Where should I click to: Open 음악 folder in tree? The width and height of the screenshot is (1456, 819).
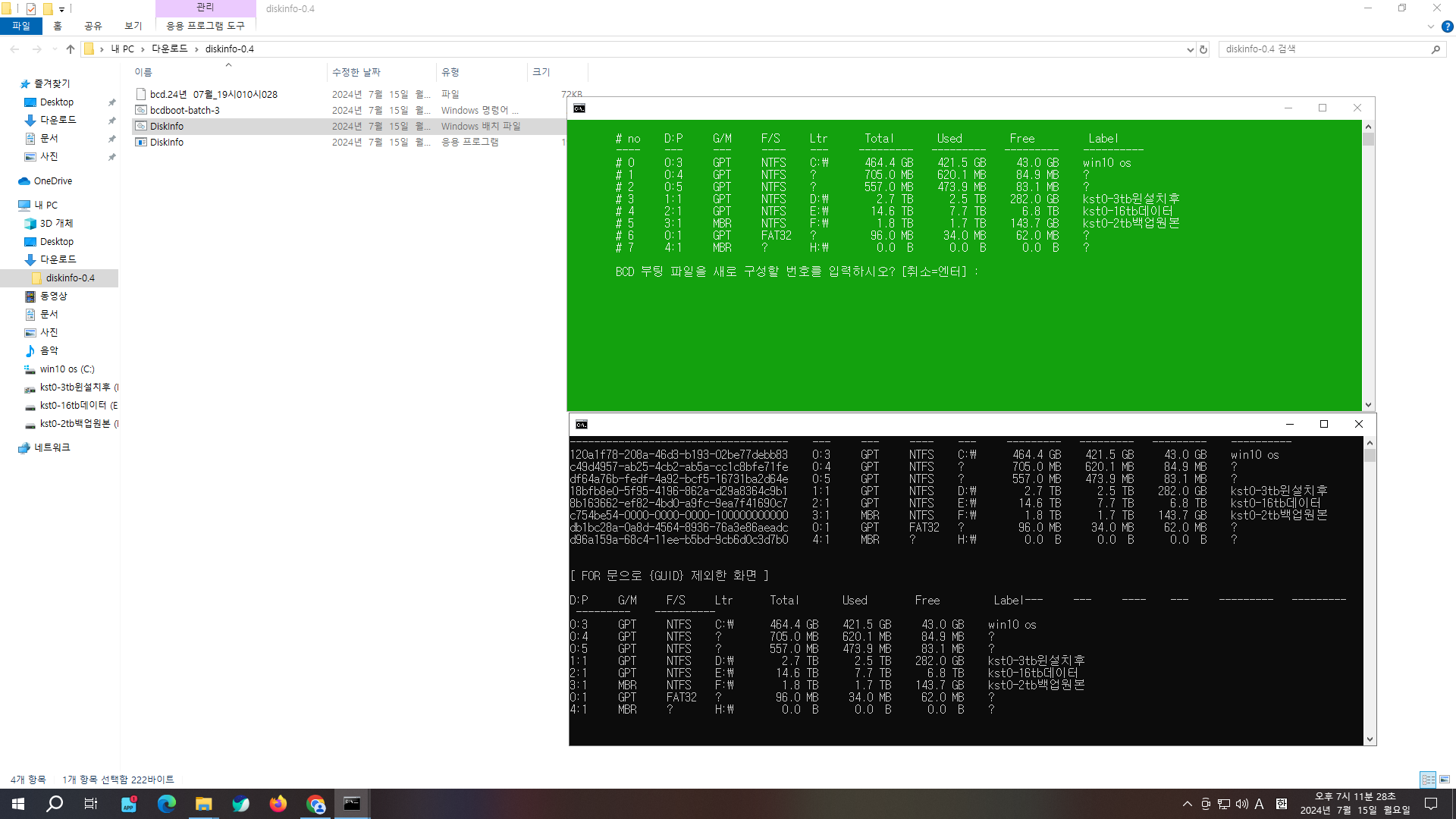(49, 350)
